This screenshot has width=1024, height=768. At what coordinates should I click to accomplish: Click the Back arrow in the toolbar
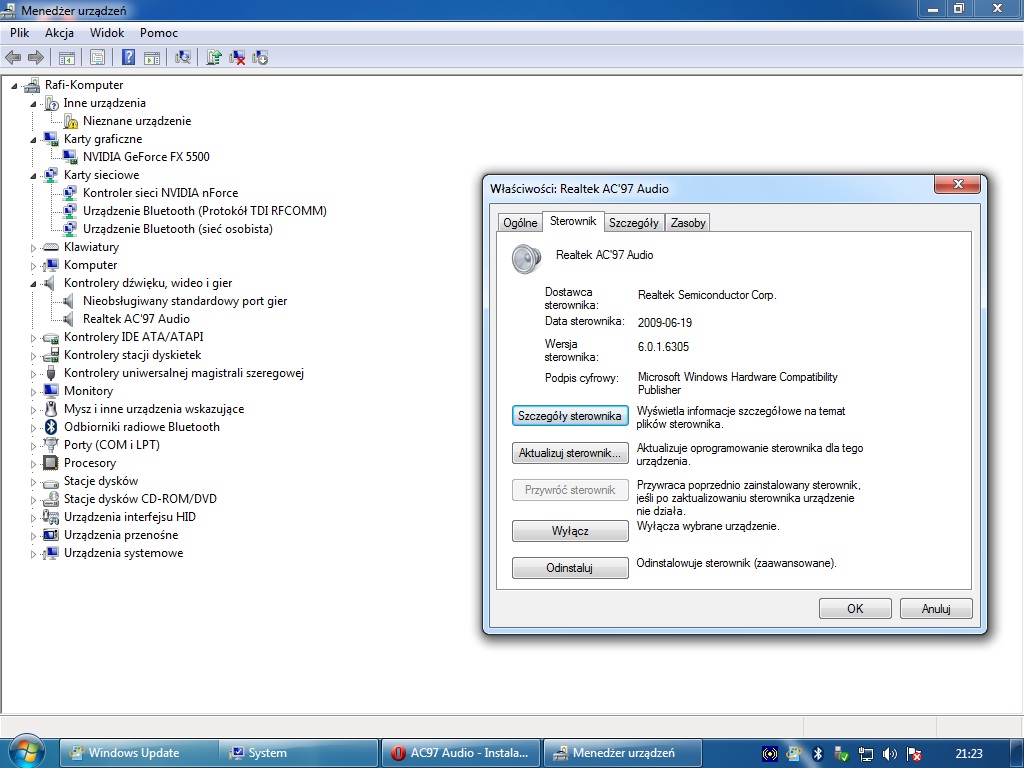13,57
